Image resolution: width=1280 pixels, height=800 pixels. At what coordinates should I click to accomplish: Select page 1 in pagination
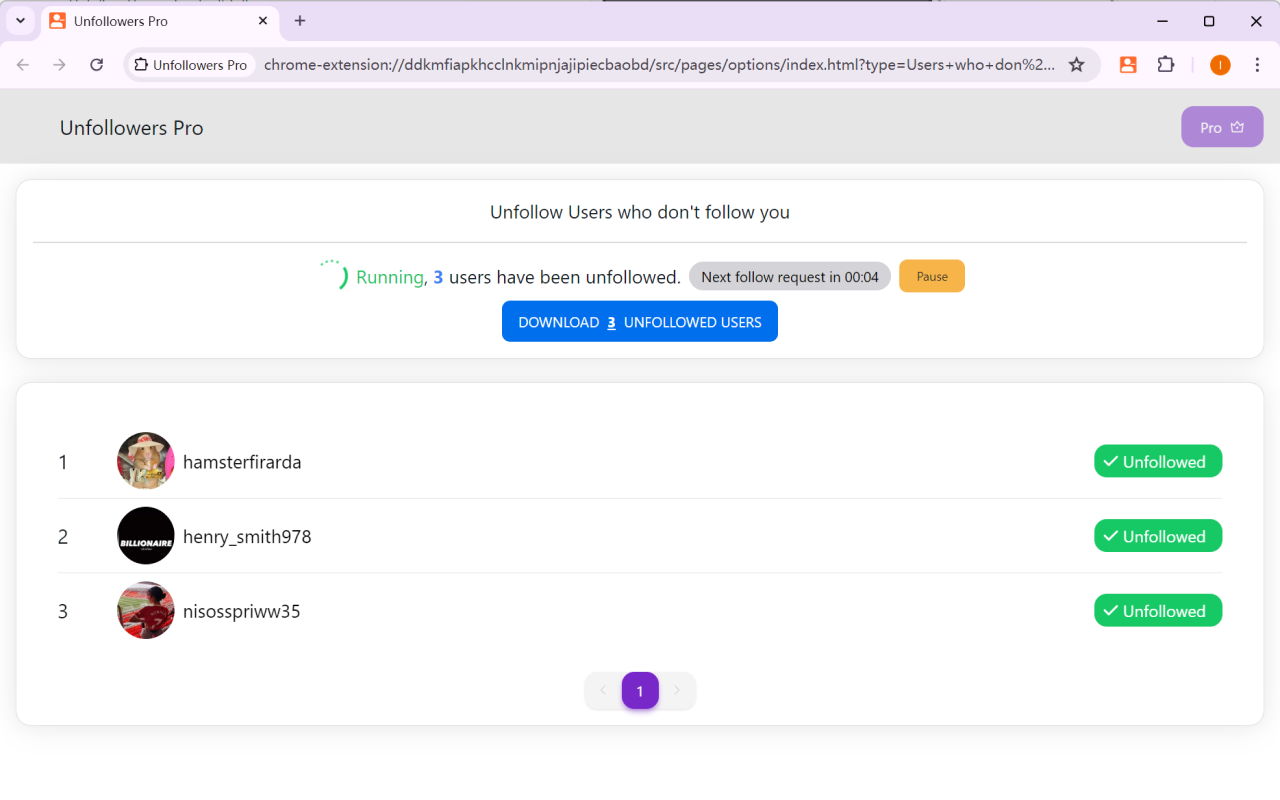(x=640, y=691)
